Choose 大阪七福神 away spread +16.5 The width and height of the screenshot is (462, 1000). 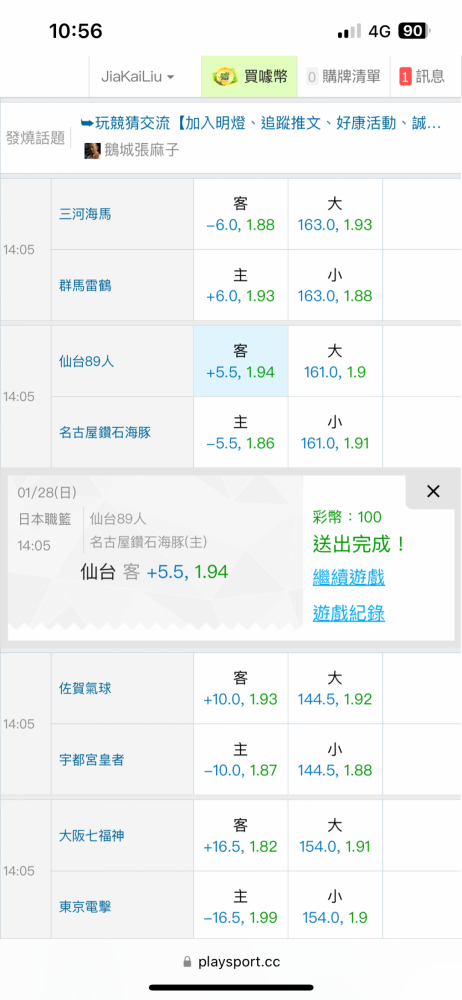[241, 835]
